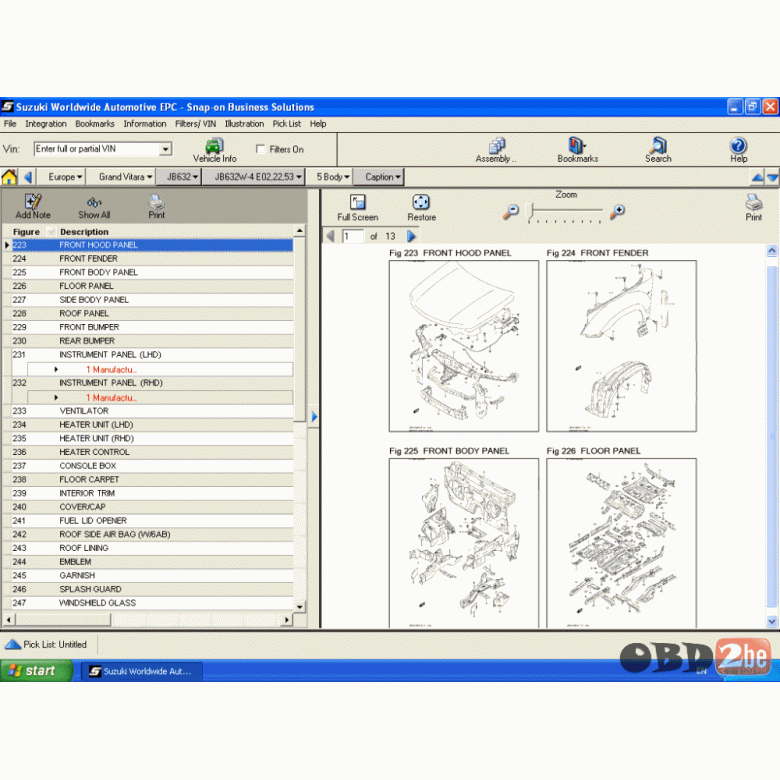Screen dimensions: 780x780
Task: Open the Fig 225 Front Body Panel thumbnail
Action: point(464,543)
